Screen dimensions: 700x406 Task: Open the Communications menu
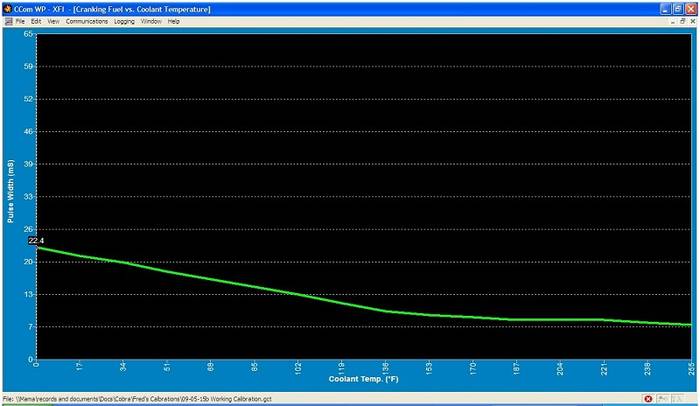coord(87,21)
